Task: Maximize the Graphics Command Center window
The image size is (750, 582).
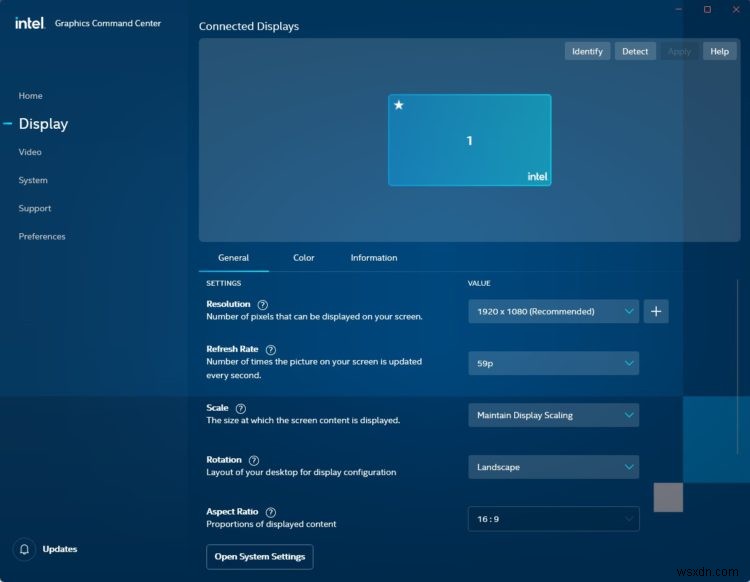Action: (x=707, y=10)
